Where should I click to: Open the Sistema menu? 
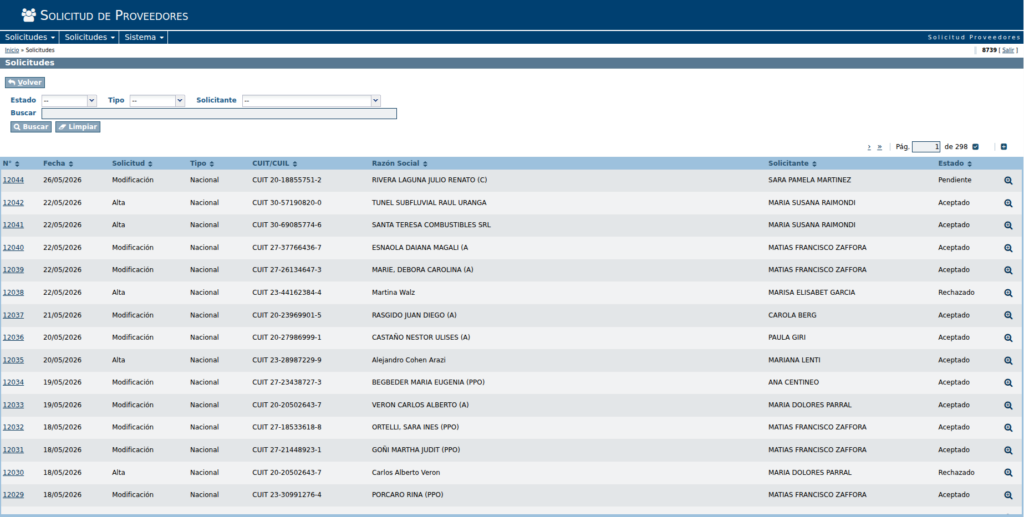pyautogui.click(x=144, y=37)
